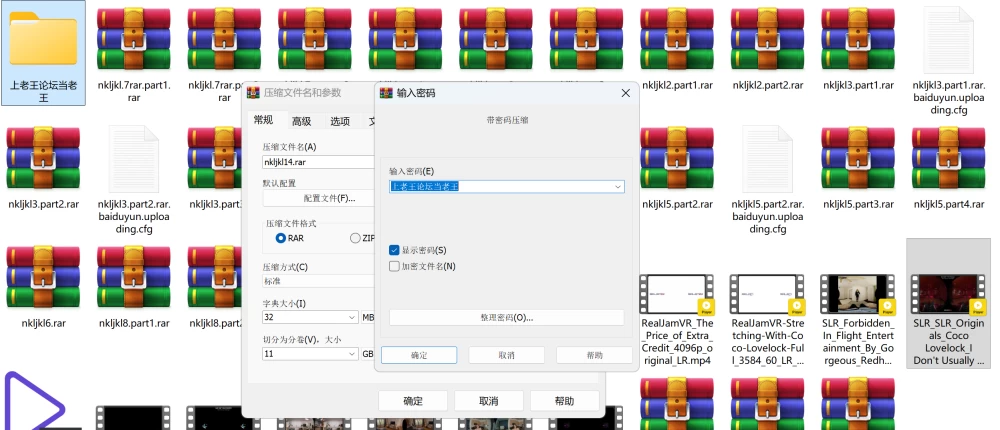This screenshot has height=430, width=1000.
Task: Select nkljkl5.part2.rar.baiduyun.uploading.cfg file
Action: pos(768,180)
